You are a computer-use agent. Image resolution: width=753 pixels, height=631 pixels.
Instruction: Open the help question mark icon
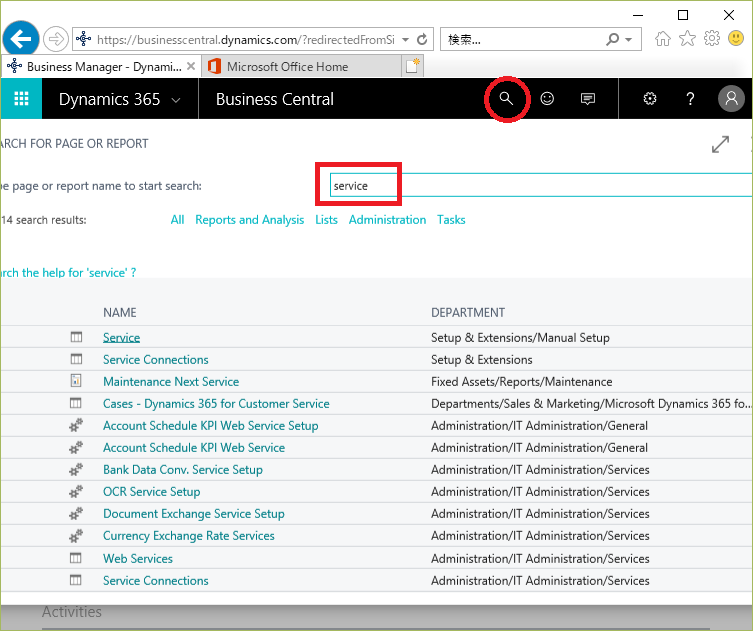(x=690, y=99)
